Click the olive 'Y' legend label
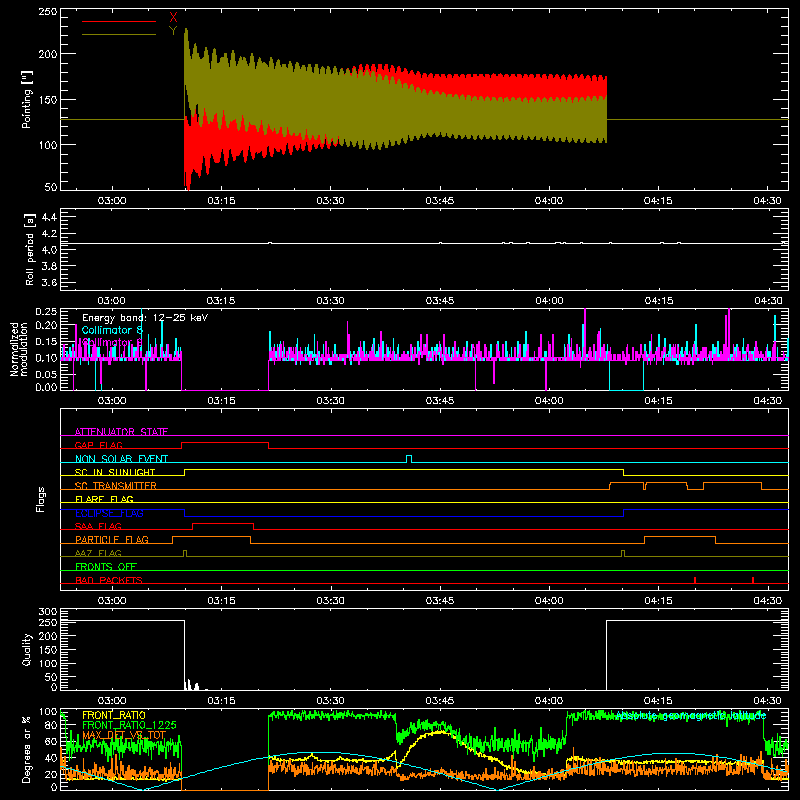This screenshot has width=800, height=800. [173, 31]
